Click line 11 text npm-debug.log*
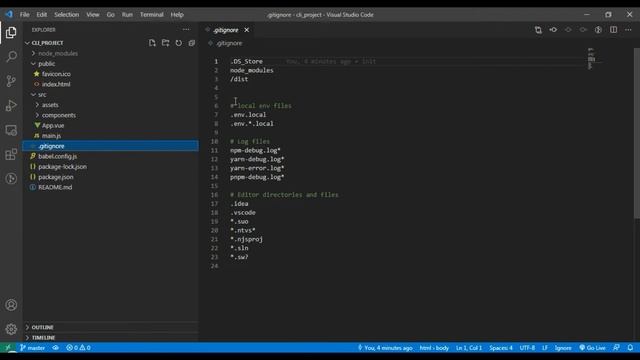Viewport: 640px width, 360px height. click(x=255, y=150)
